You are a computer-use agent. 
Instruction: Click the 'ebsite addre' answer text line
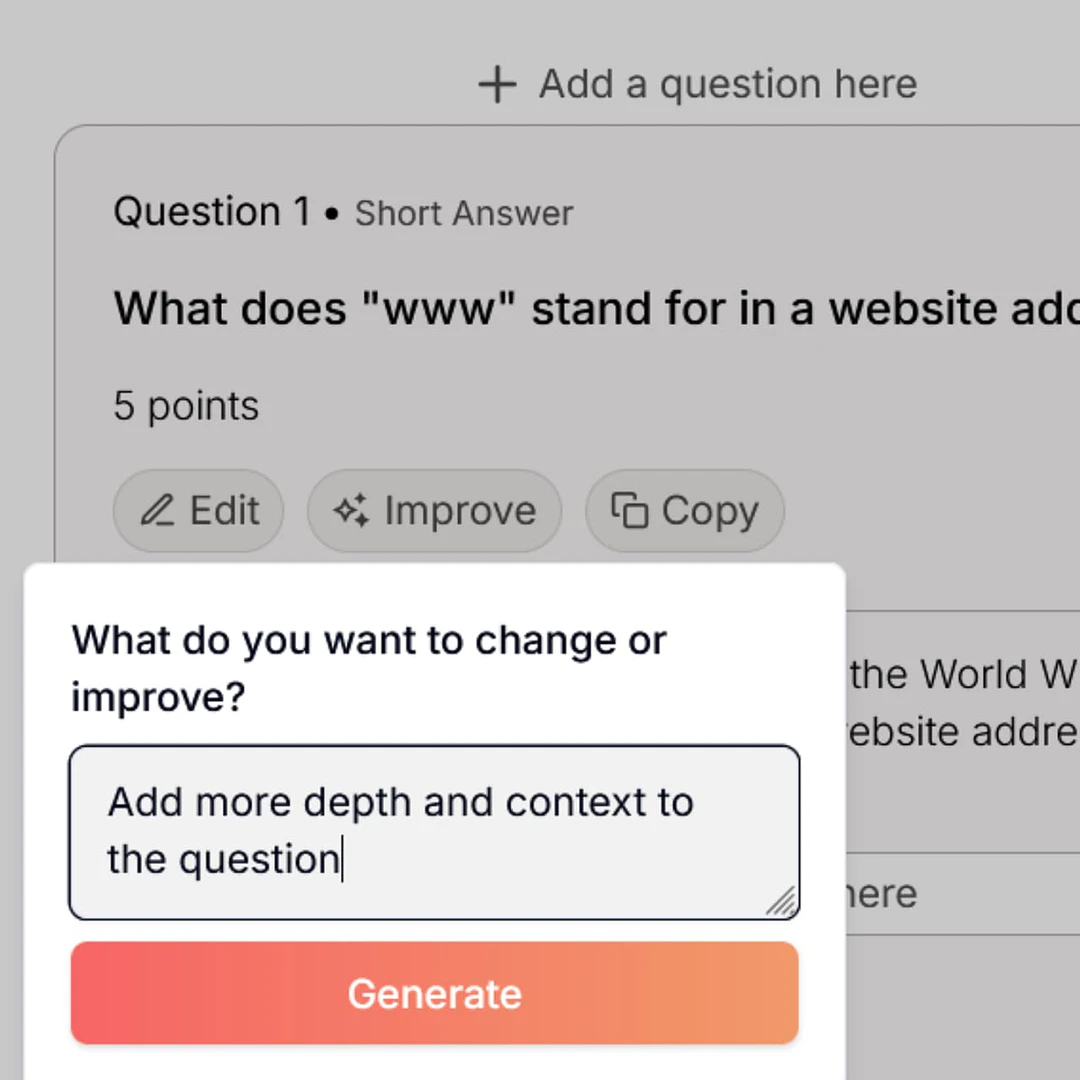pyautogui.click(x=963, y=732)
